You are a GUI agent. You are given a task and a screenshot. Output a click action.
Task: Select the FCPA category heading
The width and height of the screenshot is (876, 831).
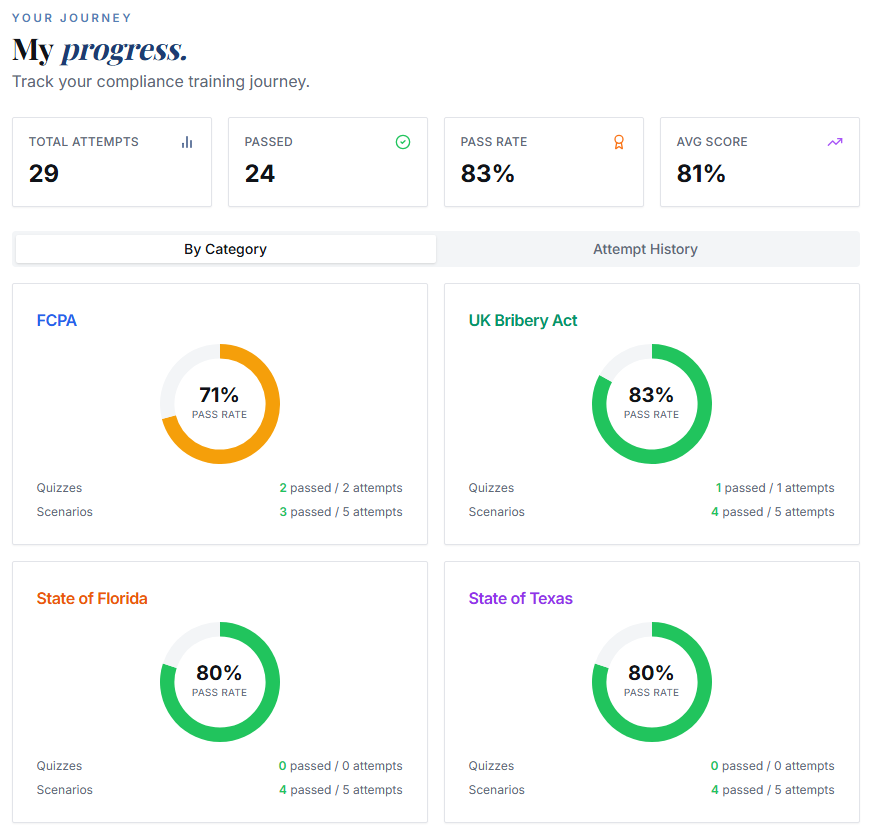[56, 320]
